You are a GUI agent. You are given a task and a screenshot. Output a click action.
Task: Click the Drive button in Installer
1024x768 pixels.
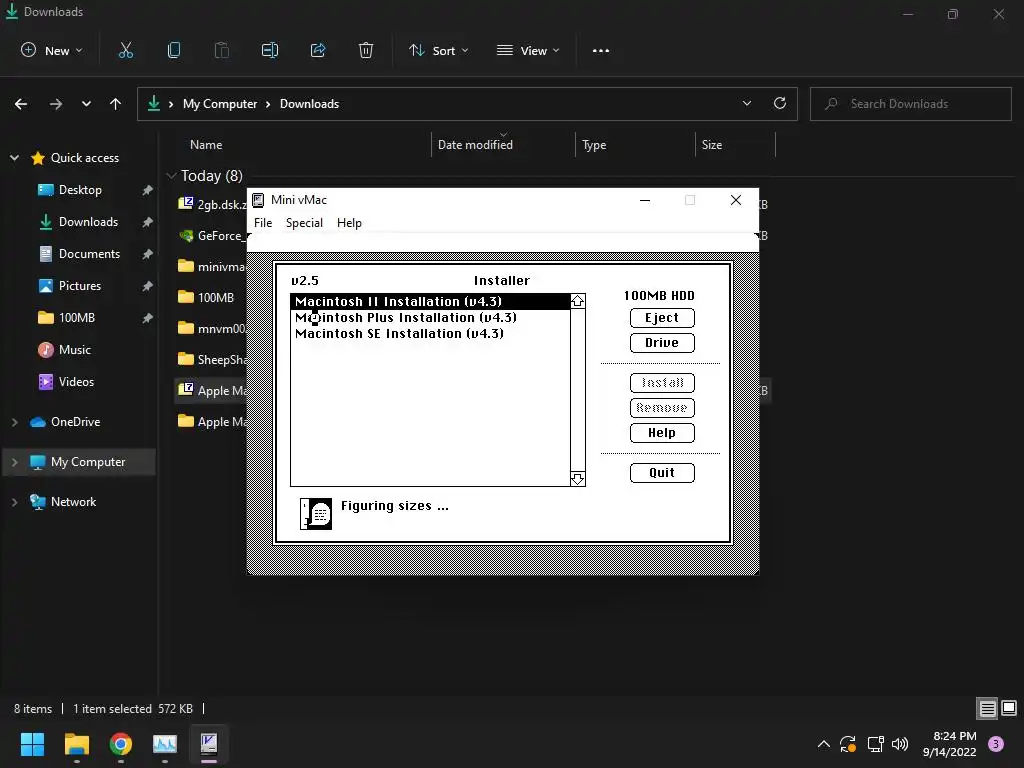click(x=662, y=343)
